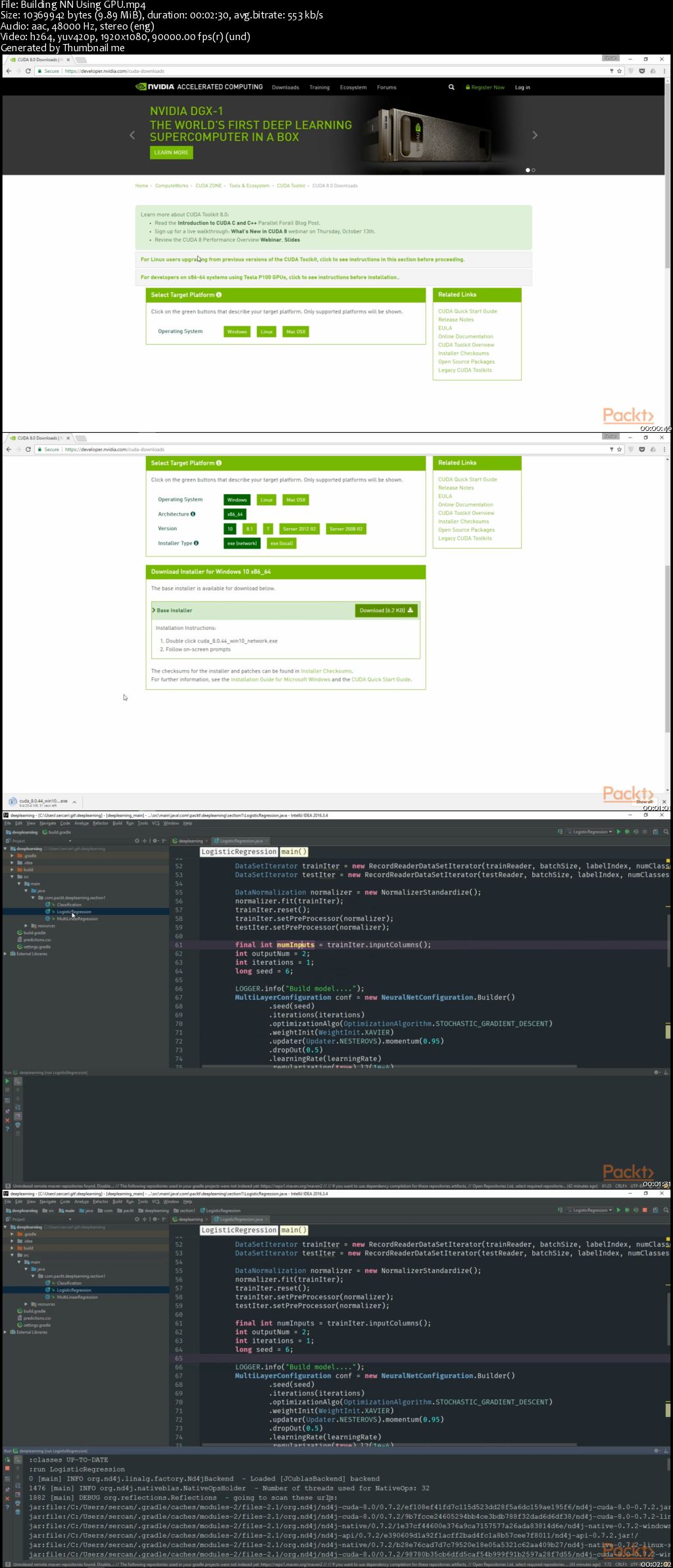Screen dimensions: 673x1568
Task: Select exe (local) installer type
Action: click(x=281, y=543)
